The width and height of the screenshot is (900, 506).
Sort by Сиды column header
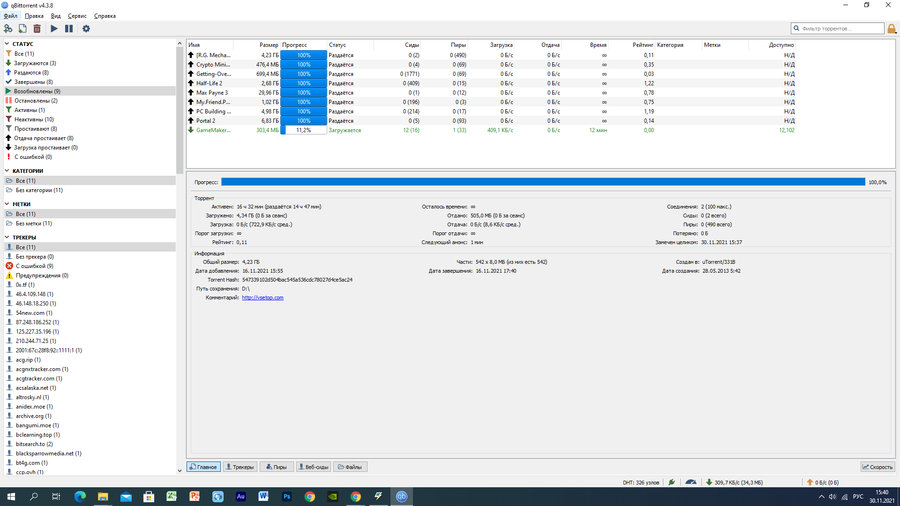click(397, 45)
